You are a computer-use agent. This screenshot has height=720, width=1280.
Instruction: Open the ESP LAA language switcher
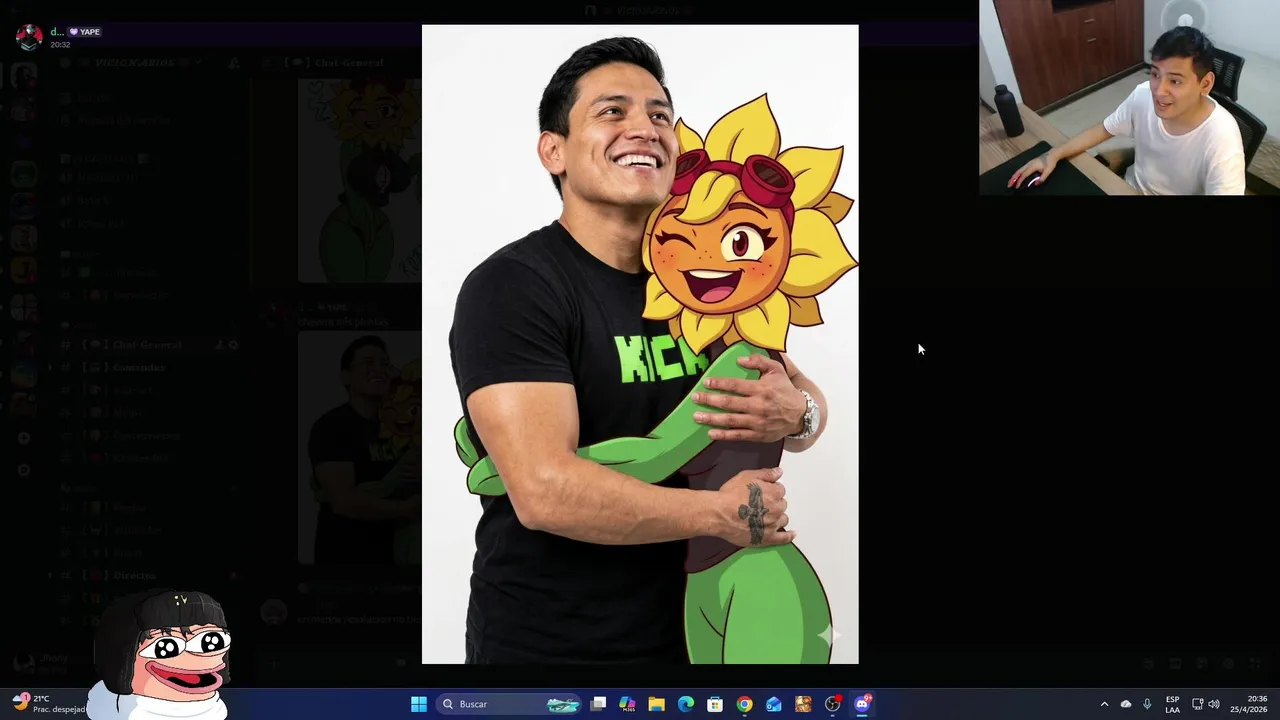[1172, 704]
